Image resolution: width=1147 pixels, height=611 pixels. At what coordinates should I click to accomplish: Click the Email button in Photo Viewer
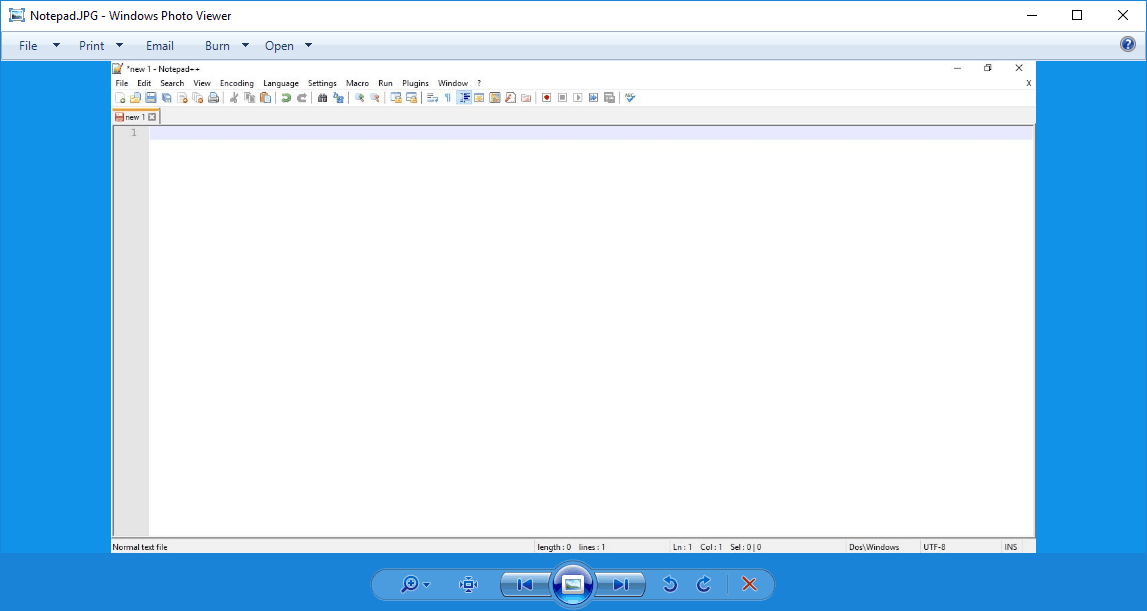tap(160, 45)
